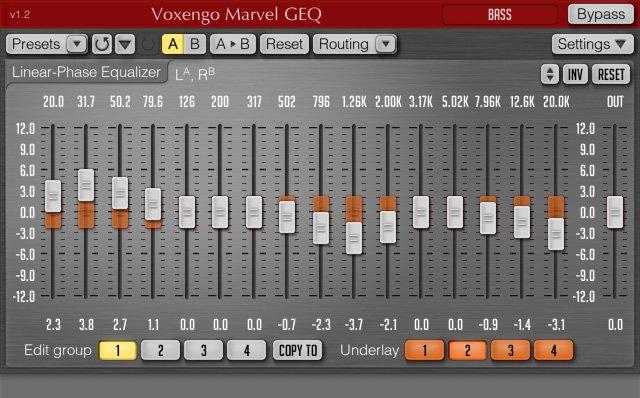
Task: Toggle Underlay 1
Action: pyautogui.click(x=424, y=351)
